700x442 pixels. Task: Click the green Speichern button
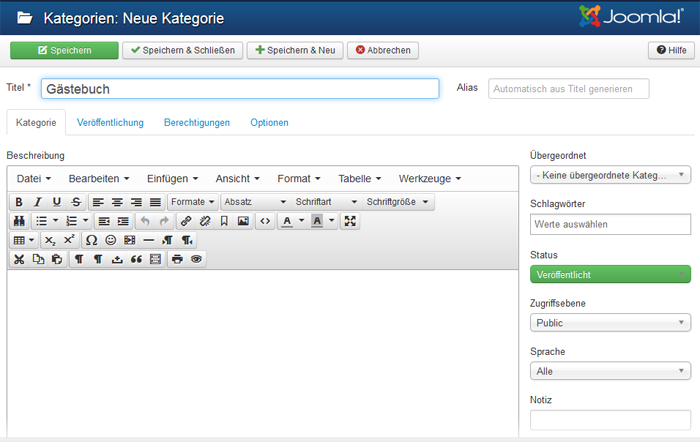pos(63,50)
